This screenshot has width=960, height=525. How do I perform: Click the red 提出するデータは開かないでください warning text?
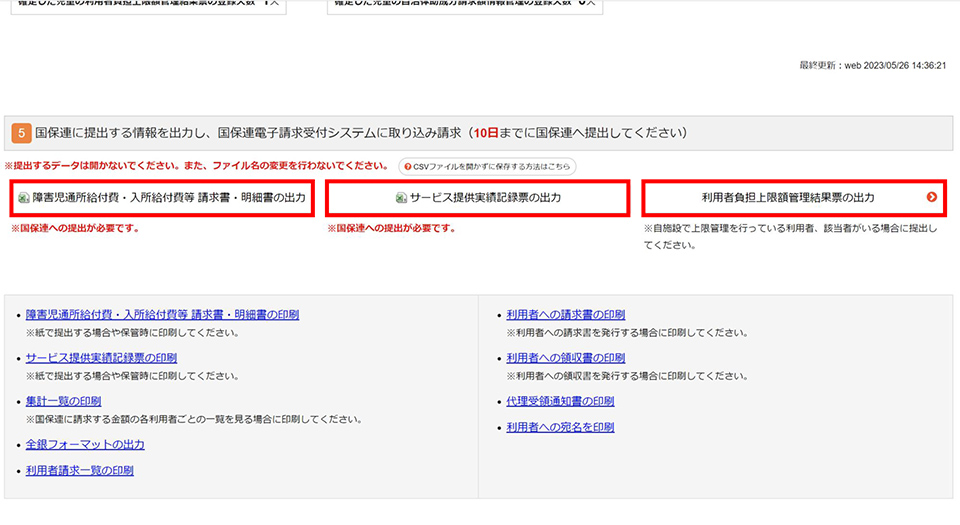197,166
